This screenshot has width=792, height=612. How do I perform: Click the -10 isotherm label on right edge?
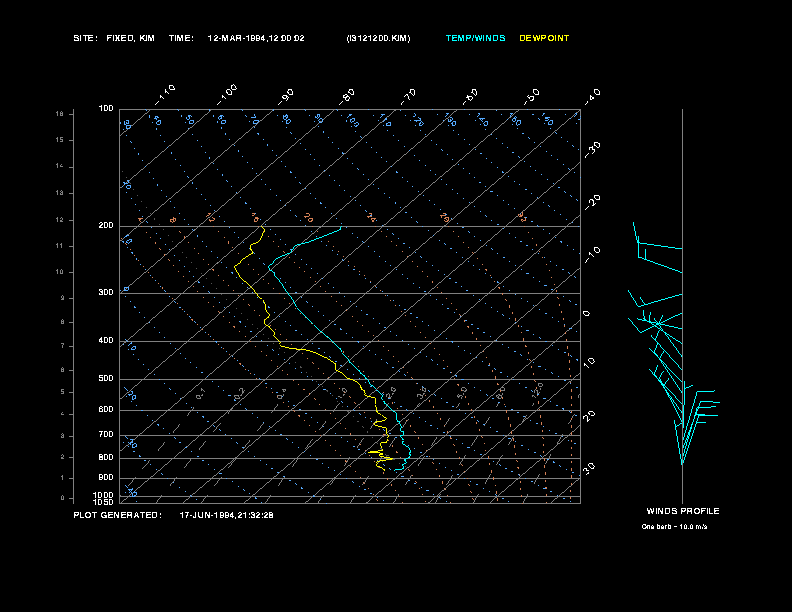coord(592,255)
